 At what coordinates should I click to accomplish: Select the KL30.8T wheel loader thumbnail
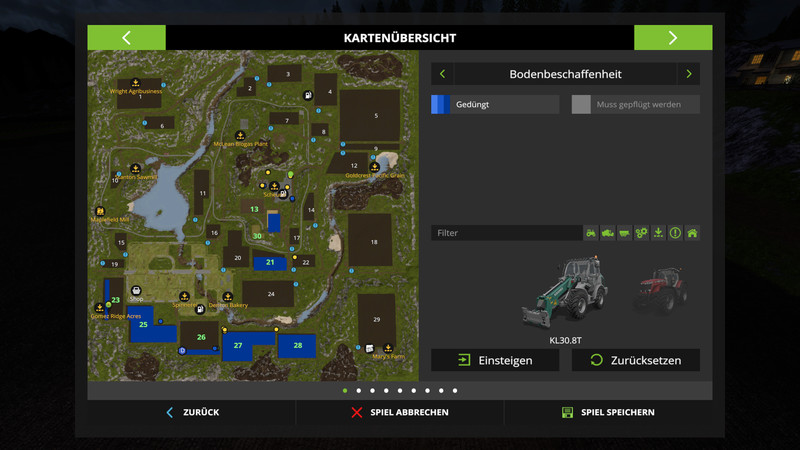pos(564,292)
